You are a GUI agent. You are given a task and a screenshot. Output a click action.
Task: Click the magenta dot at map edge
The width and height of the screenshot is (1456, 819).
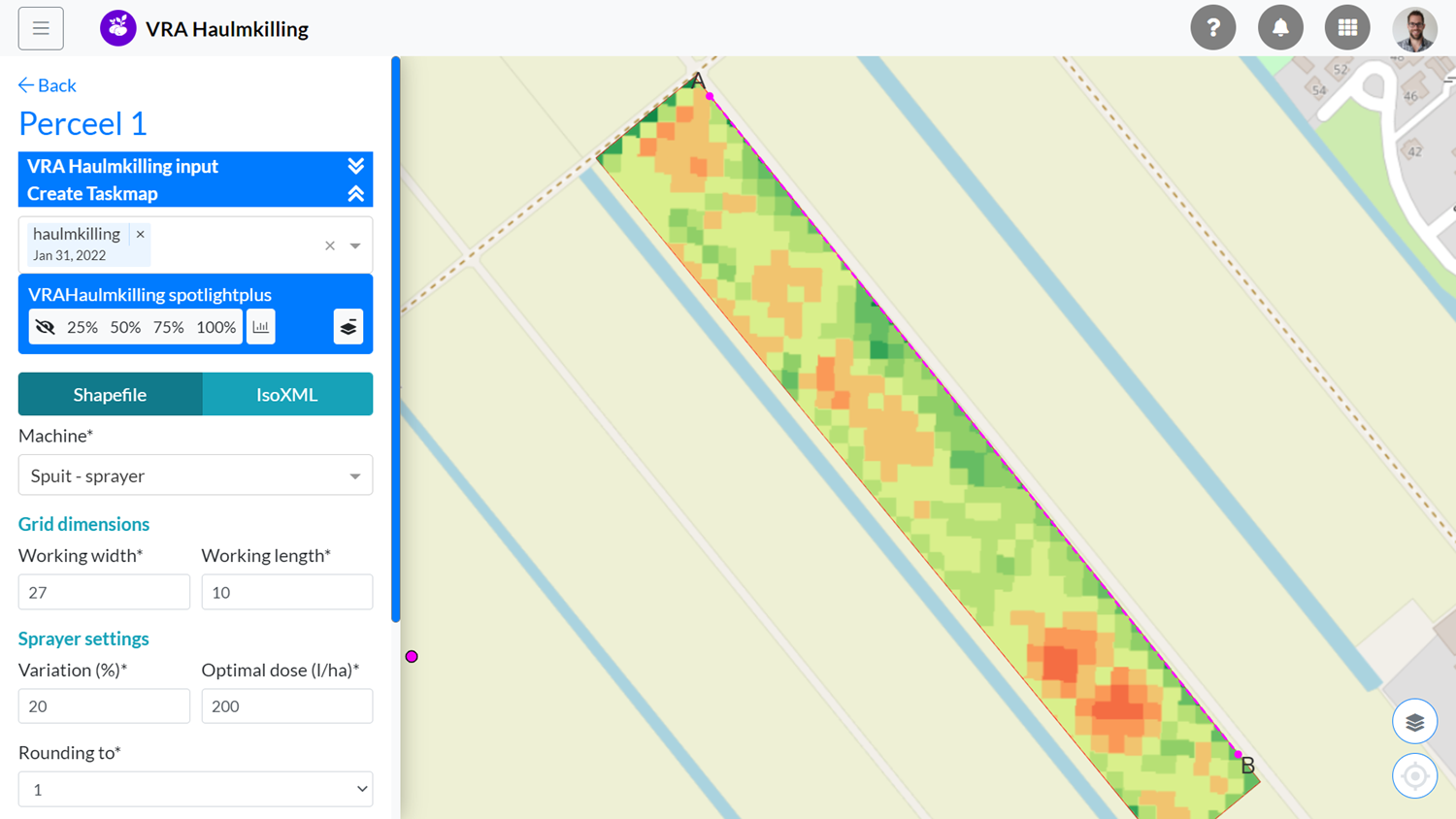[x=412, y=657]
